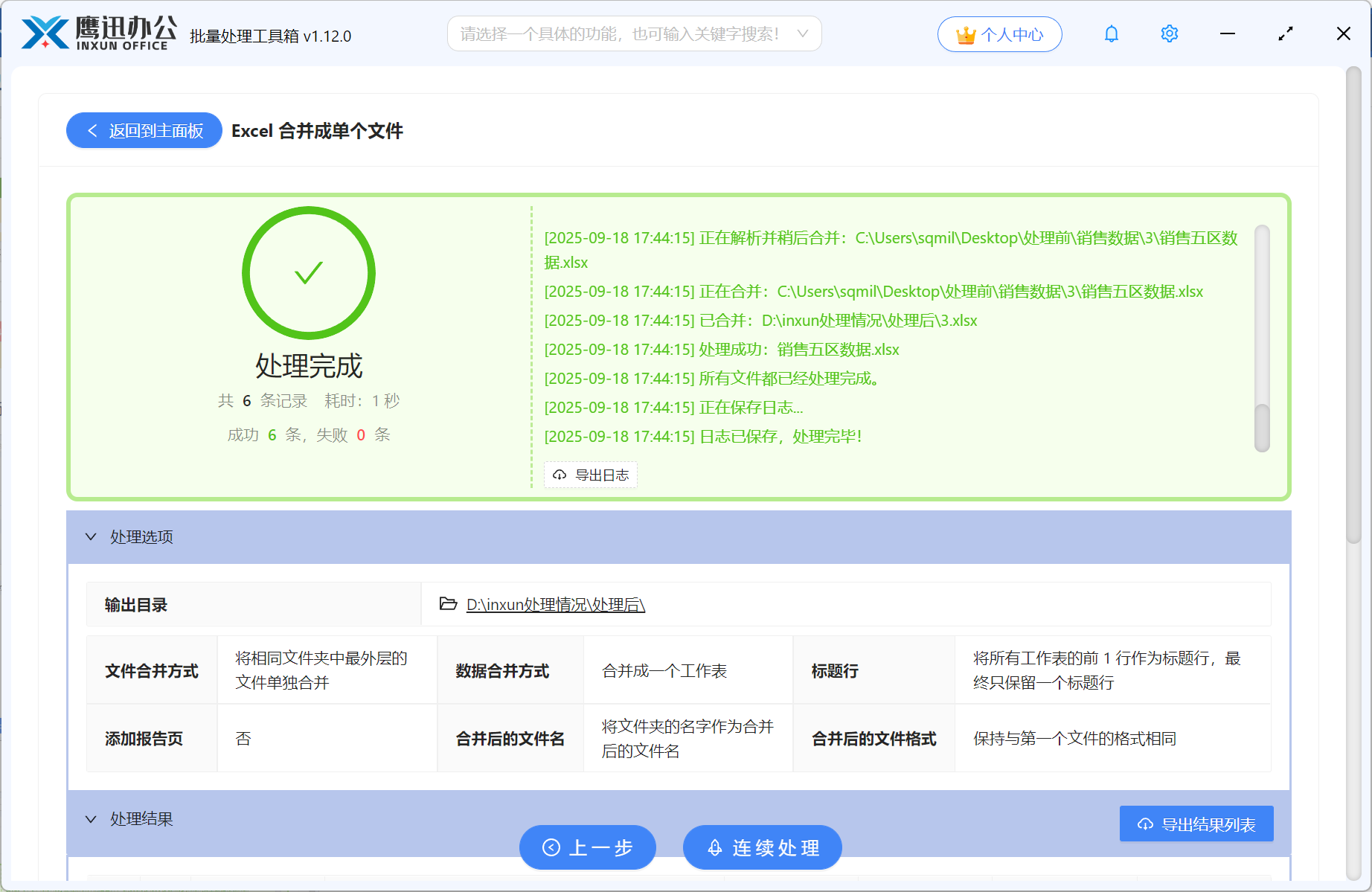Viewport: 1372px width, 892px height.
Task: Start 连续处理 for more files
Action: 762,847
